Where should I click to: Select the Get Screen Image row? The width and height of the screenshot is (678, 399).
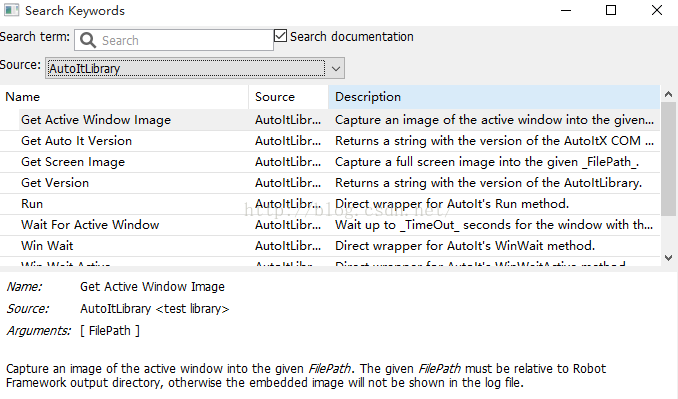click(x=330, y=162)
